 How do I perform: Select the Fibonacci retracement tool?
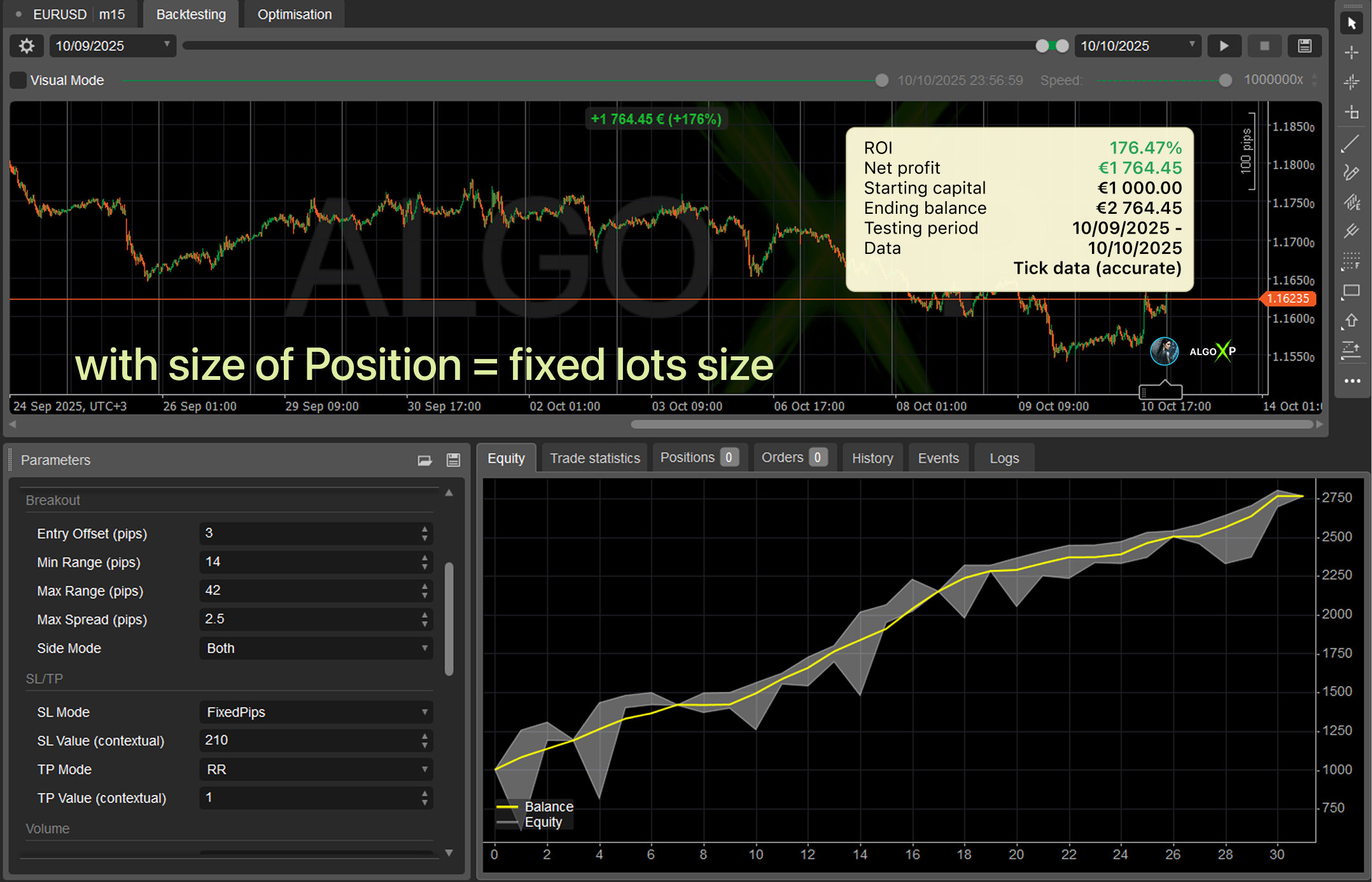click(x=1351, y=261)
